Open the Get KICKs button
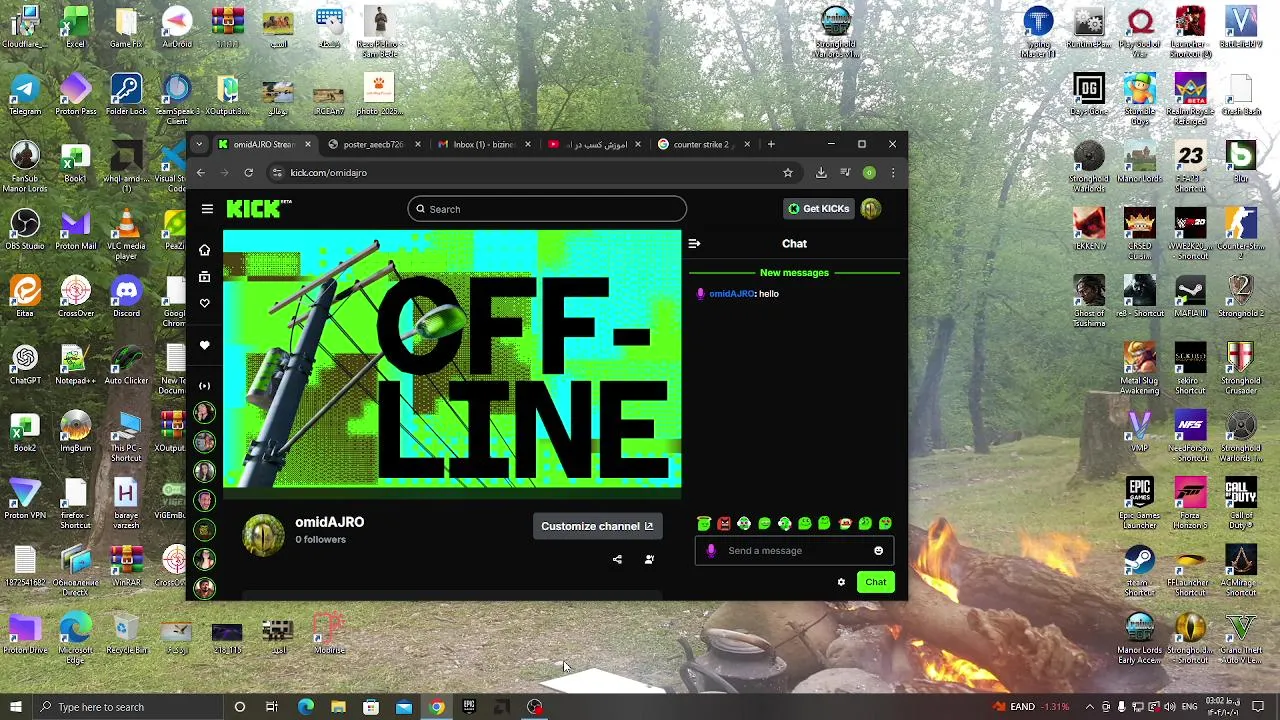 click(x=819, y=209)
